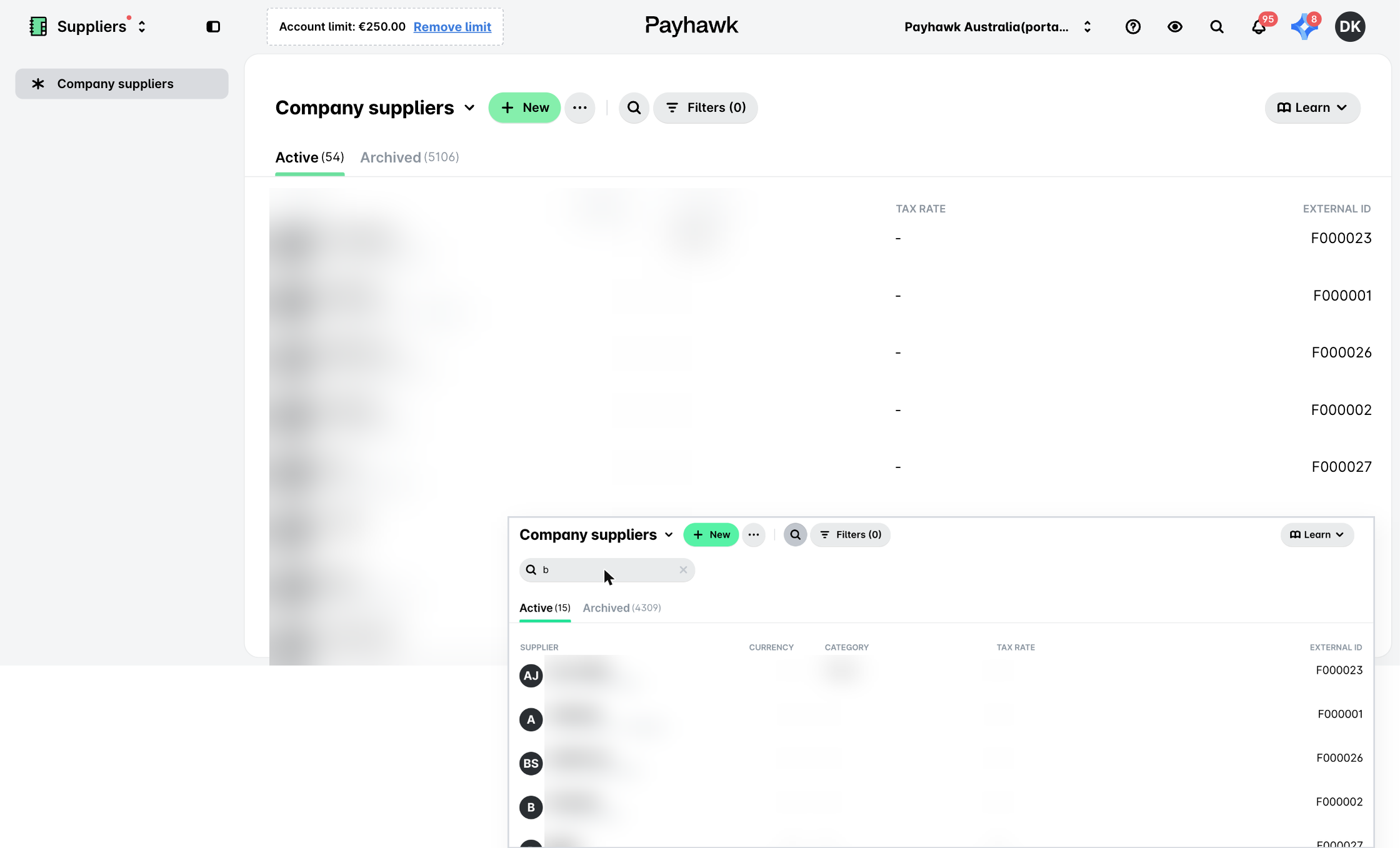Switch to Active (15) tab in inset
This screenshot has height=848, width=1400.
point(545,608)
